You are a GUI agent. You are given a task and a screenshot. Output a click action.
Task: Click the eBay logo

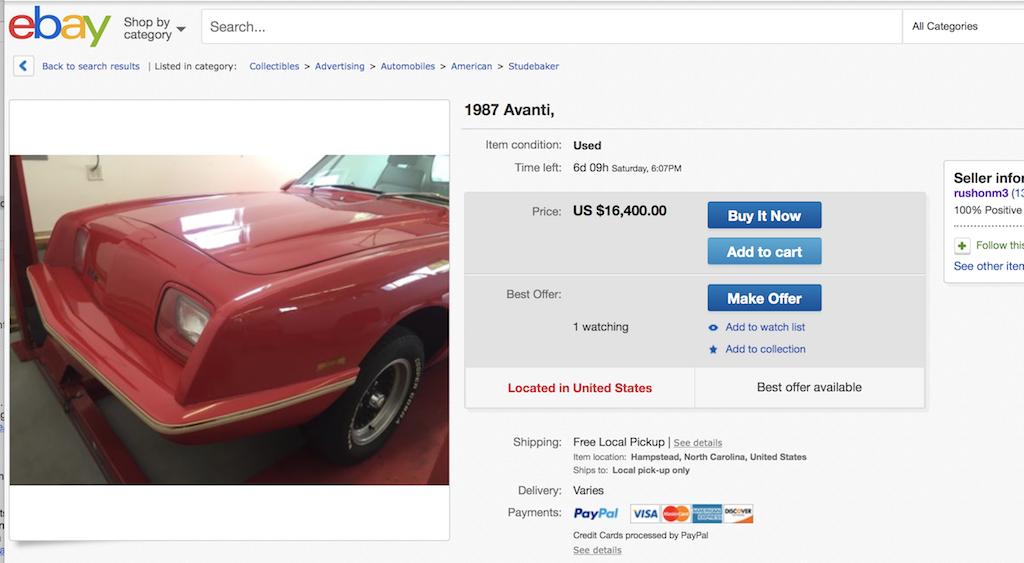[59, 27]
